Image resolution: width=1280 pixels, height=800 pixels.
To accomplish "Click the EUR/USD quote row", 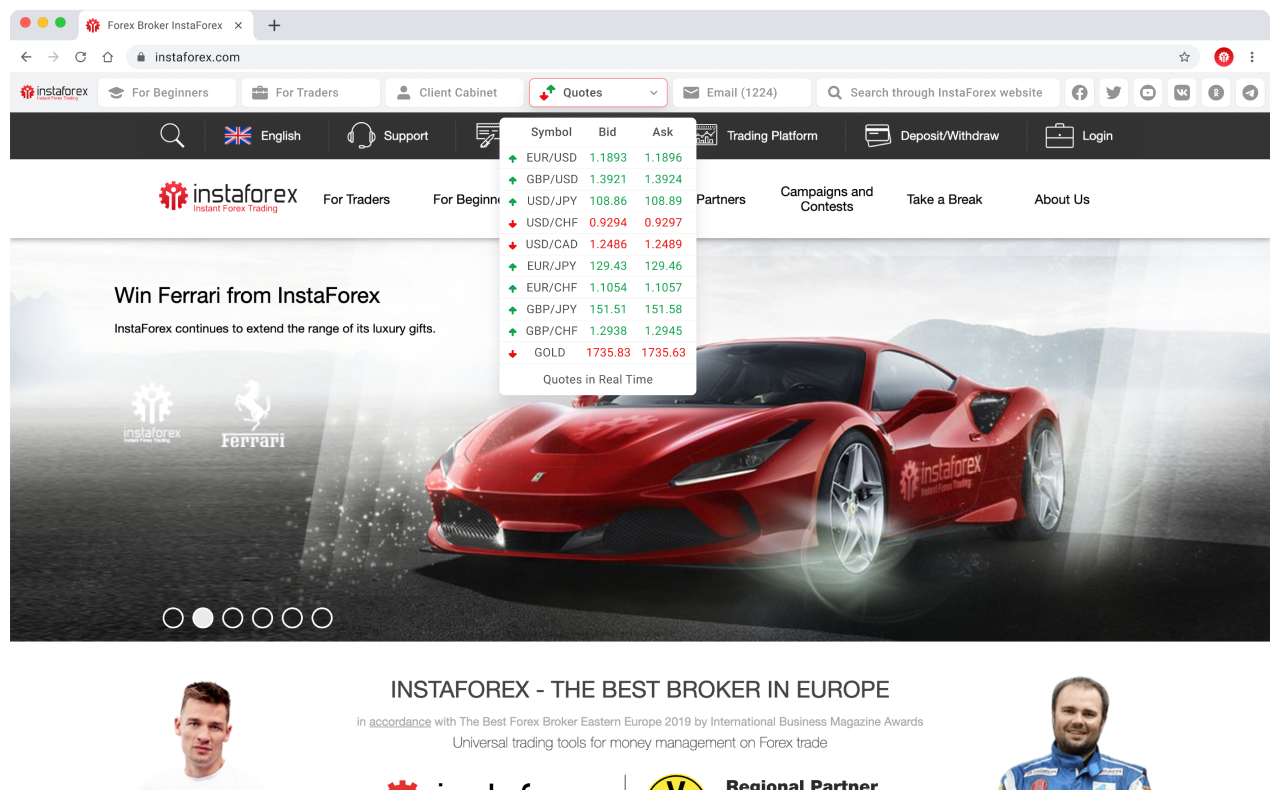I will [x=598, y=157].
